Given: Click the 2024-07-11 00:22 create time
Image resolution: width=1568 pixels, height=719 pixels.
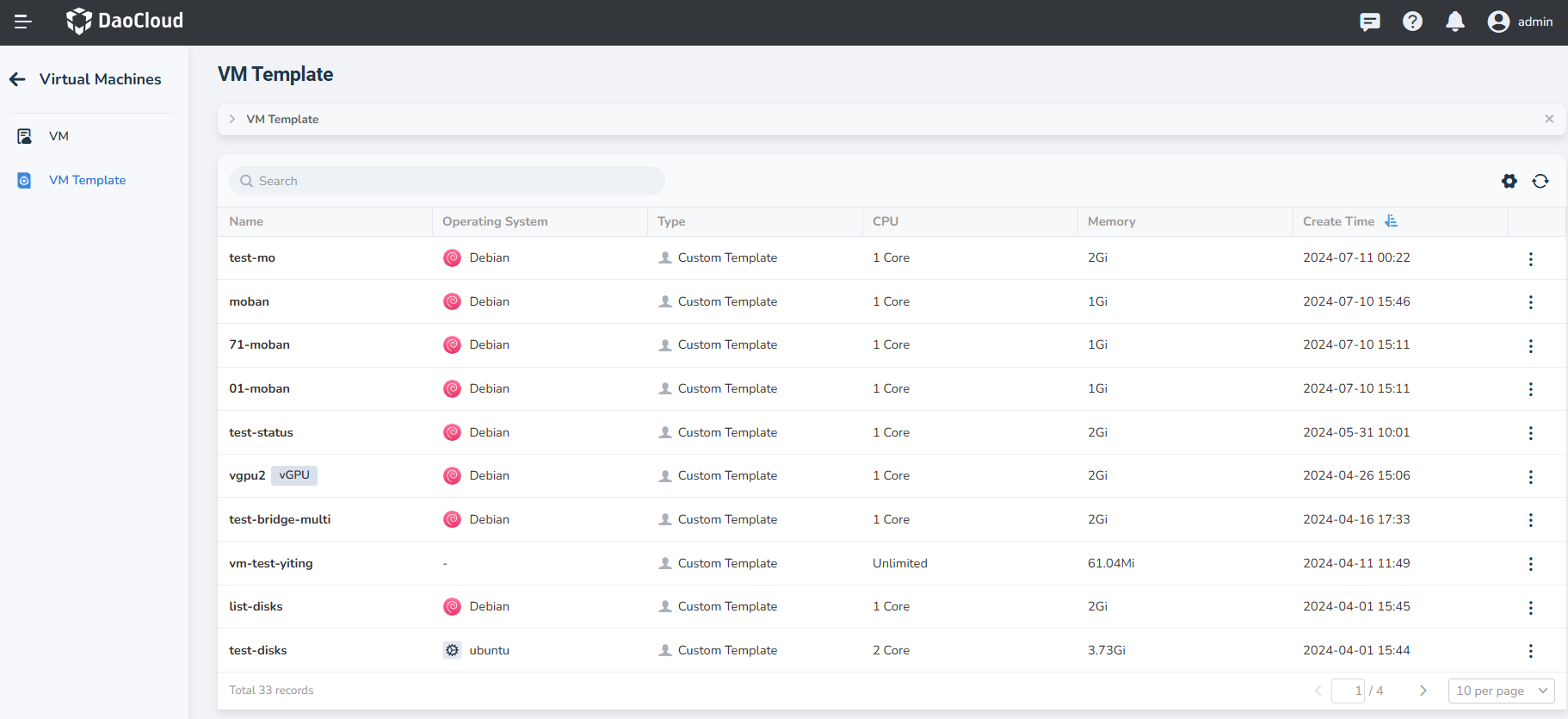Looking at the screenshot, I should coord(1356,257).
